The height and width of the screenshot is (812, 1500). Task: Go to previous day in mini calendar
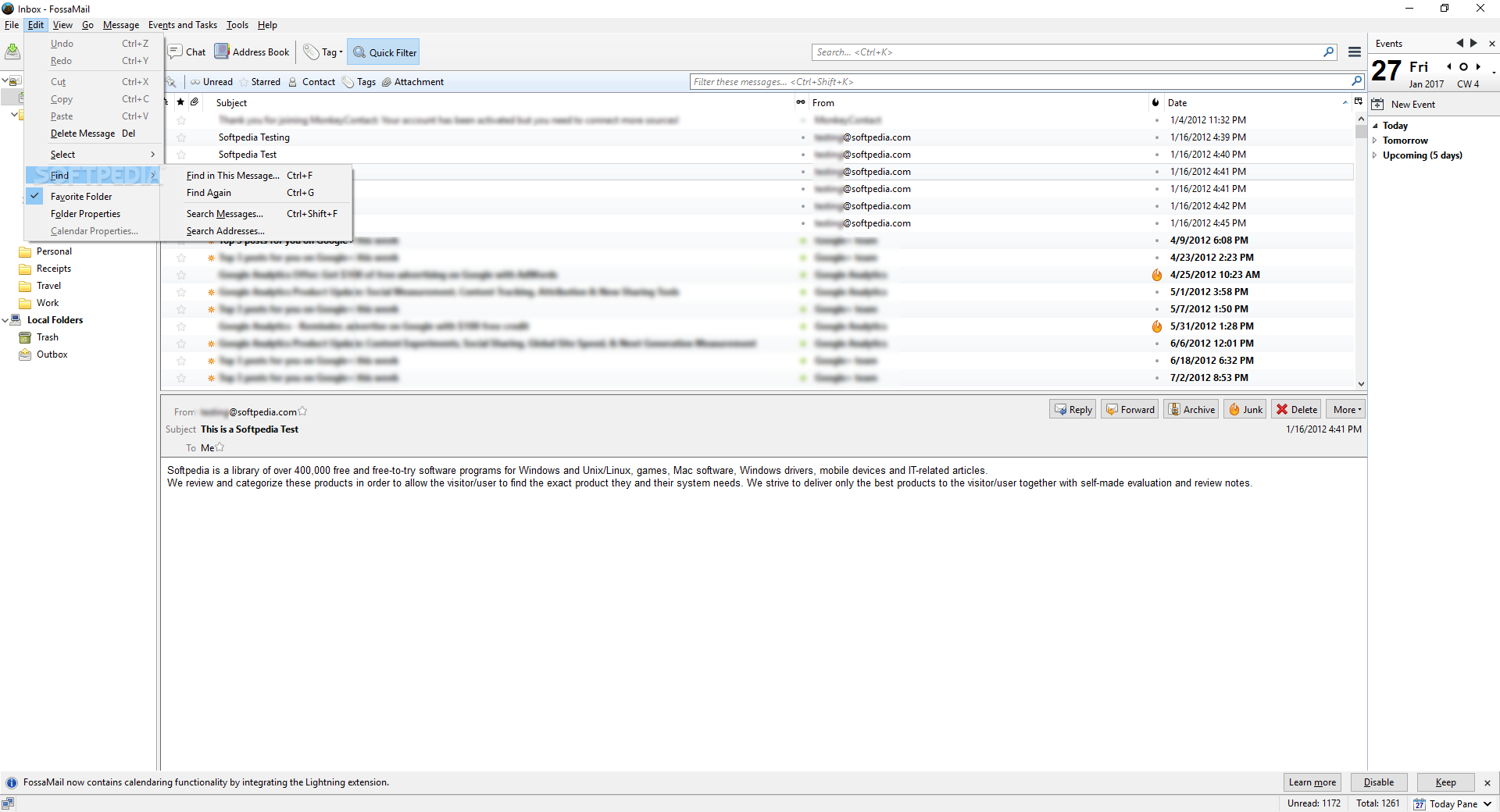point(1449,67)
